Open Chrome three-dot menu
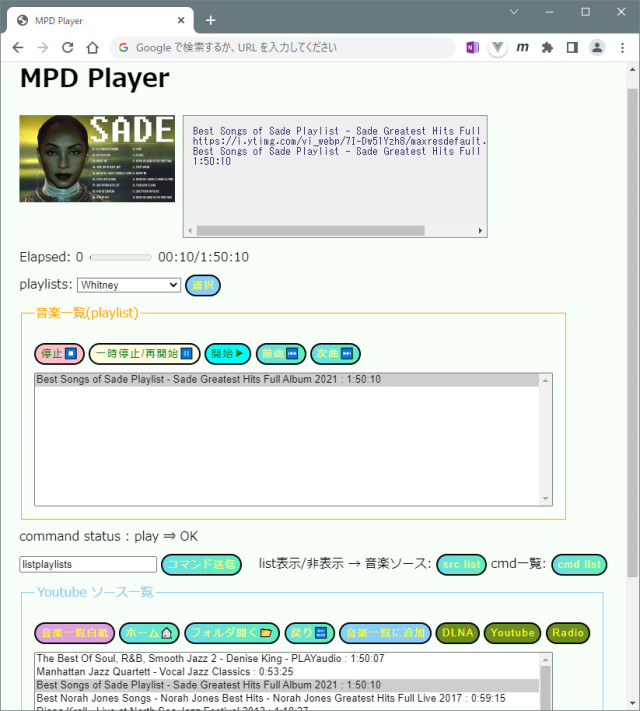Image resolution: width=640 pixels, height=711 pixels. pos(622,48)
